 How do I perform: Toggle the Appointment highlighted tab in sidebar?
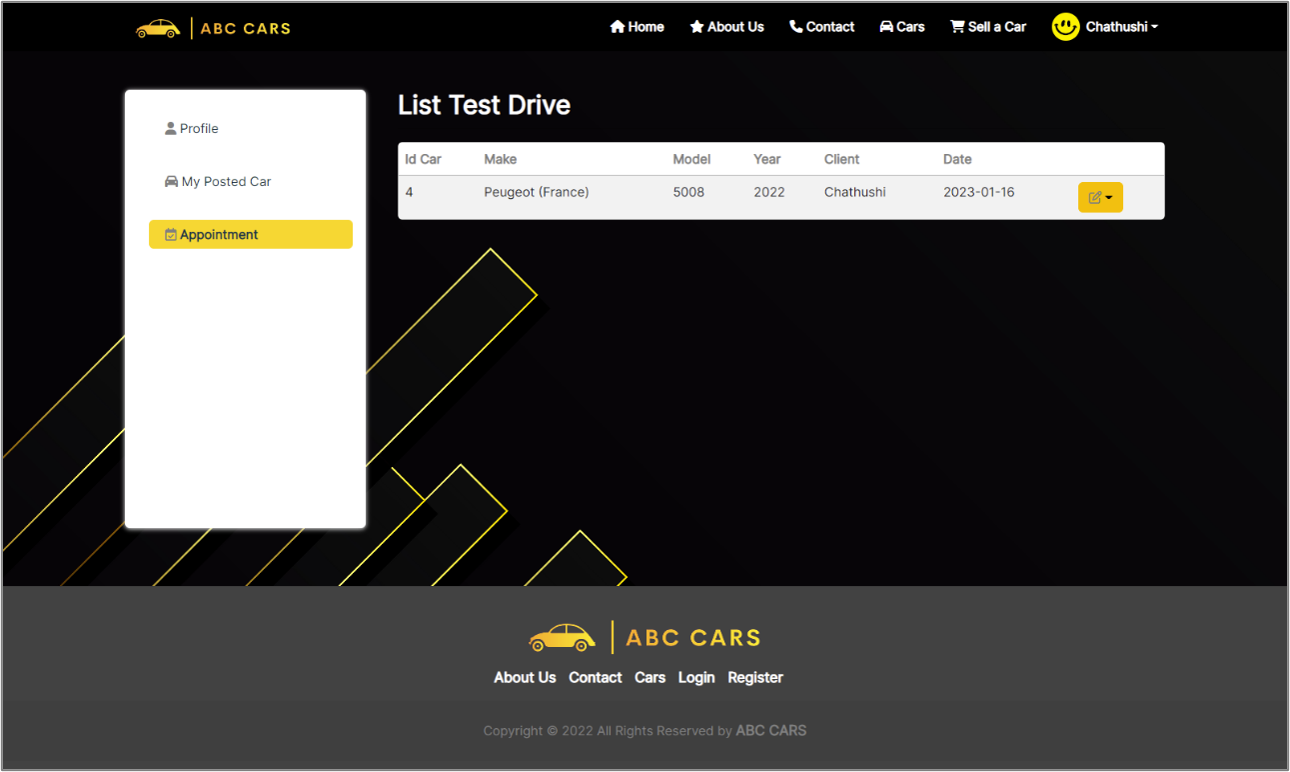pyautogui.click(x=250, y=234)
